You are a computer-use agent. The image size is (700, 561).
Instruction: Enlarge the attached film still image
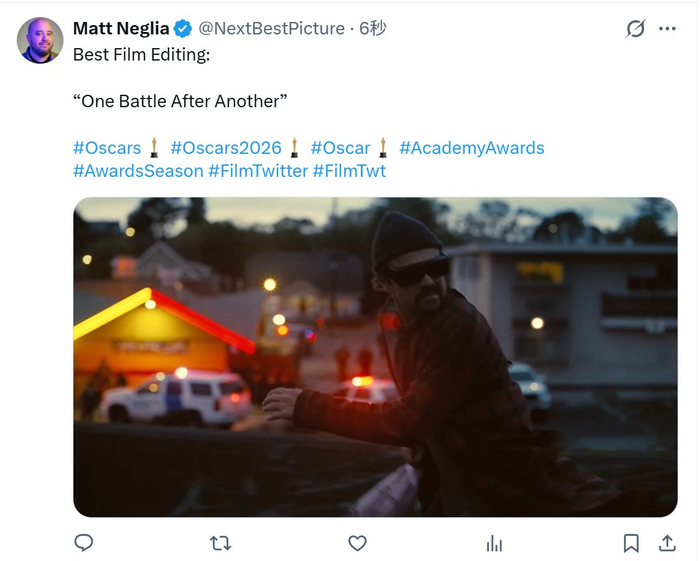tap(375, 357)
